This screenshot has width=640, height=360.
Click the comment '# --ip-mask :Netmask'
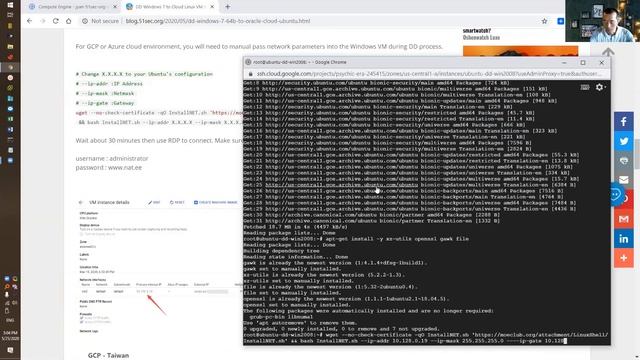pos(105,93)
